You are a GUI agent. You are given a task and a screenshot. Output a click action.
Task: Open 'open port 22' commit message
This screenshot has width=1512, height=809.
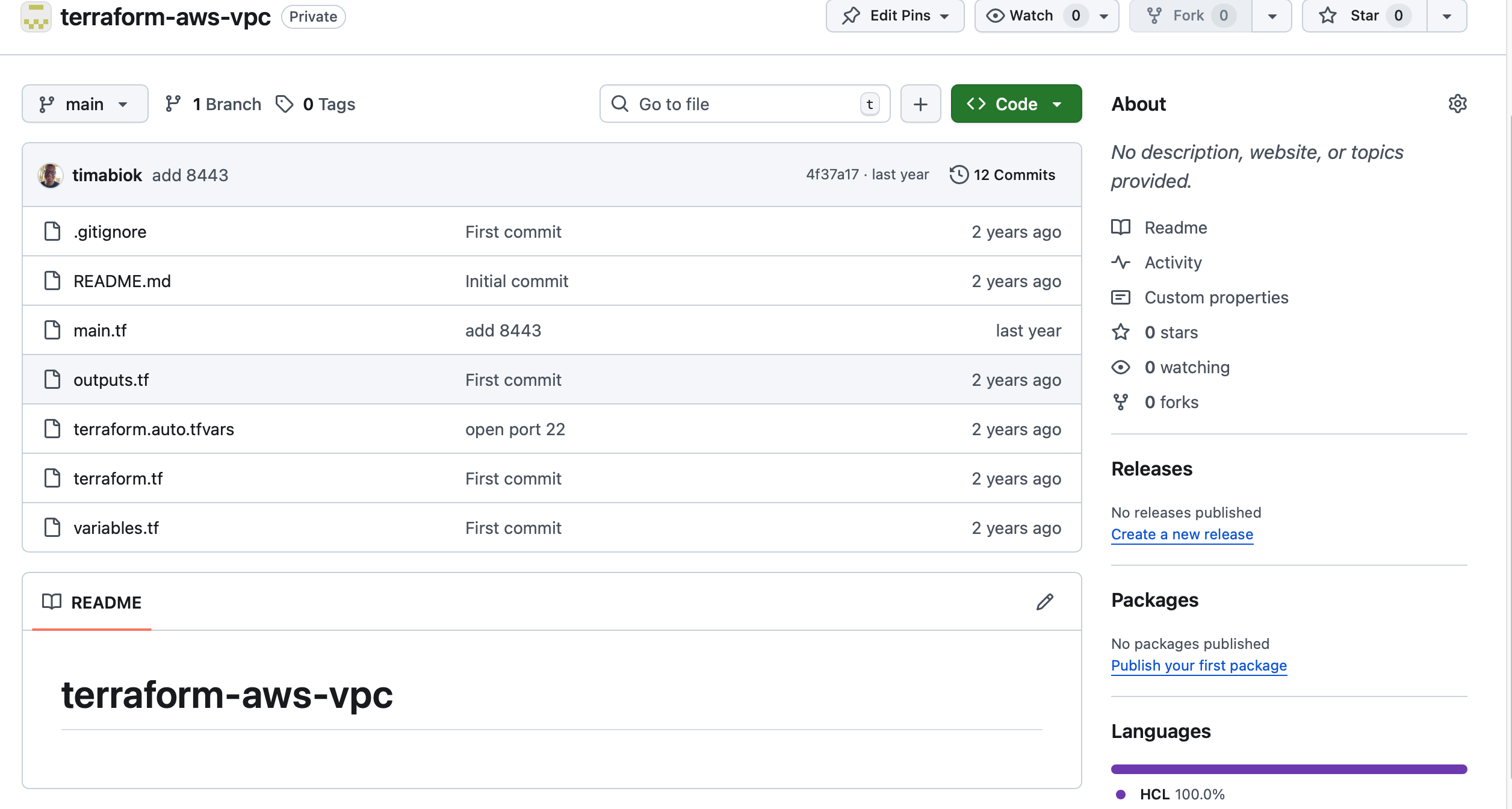pyautogui.click(x=515, y=429)
